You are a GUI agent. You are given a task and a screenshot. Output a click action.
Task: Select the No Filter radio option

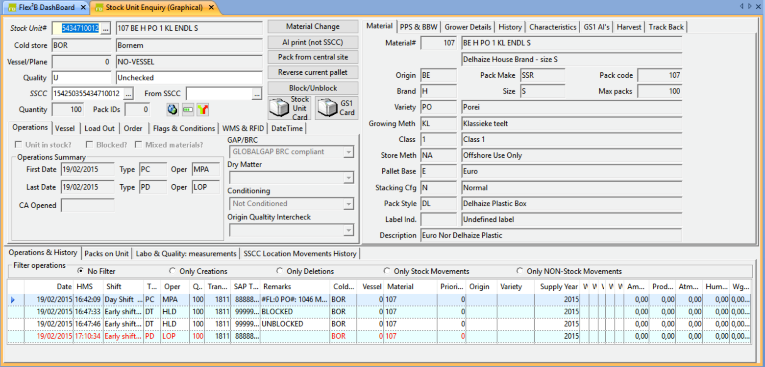81,271
